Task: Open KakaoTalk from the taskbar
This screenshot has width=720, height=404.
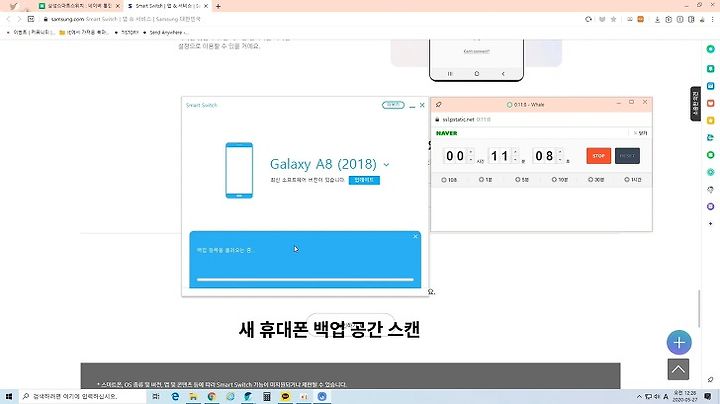Action: coord(285,396)
